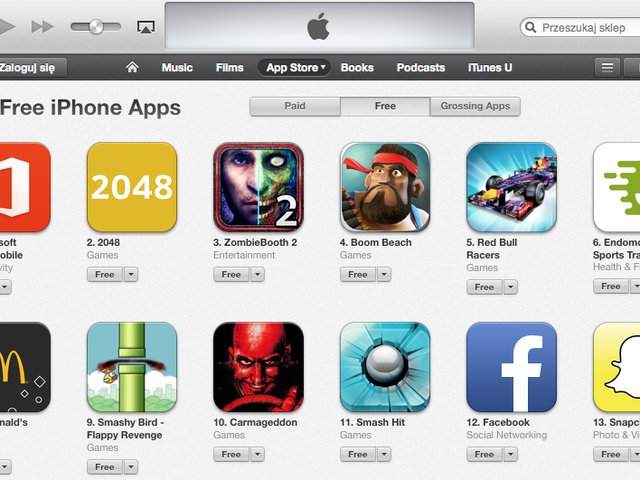The image size is (640, 480).
Task: Select the Free apps segment
Action: click(x=385, y=106)
